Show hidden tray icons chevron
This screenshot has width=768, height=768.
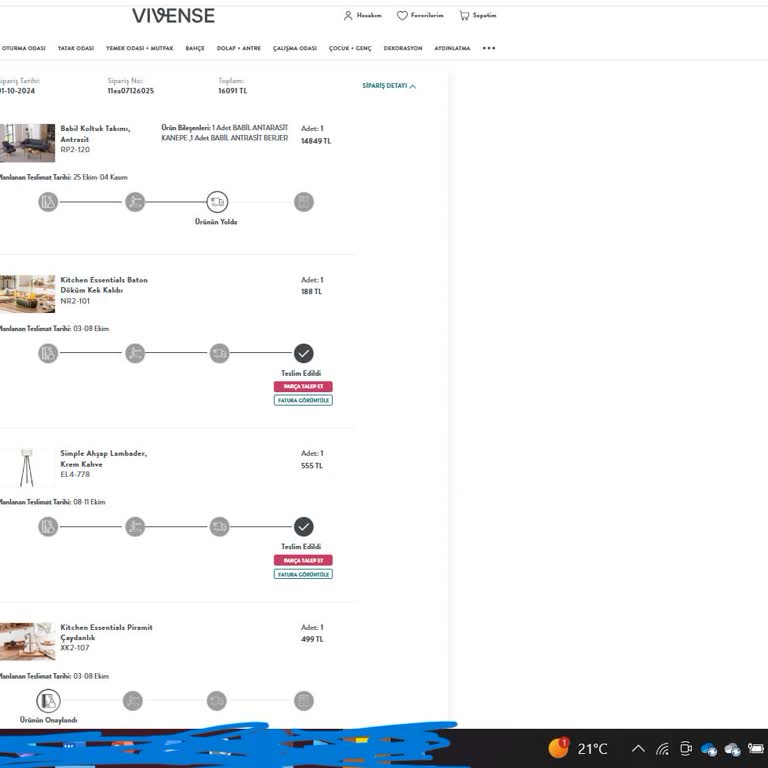[638, 748]
